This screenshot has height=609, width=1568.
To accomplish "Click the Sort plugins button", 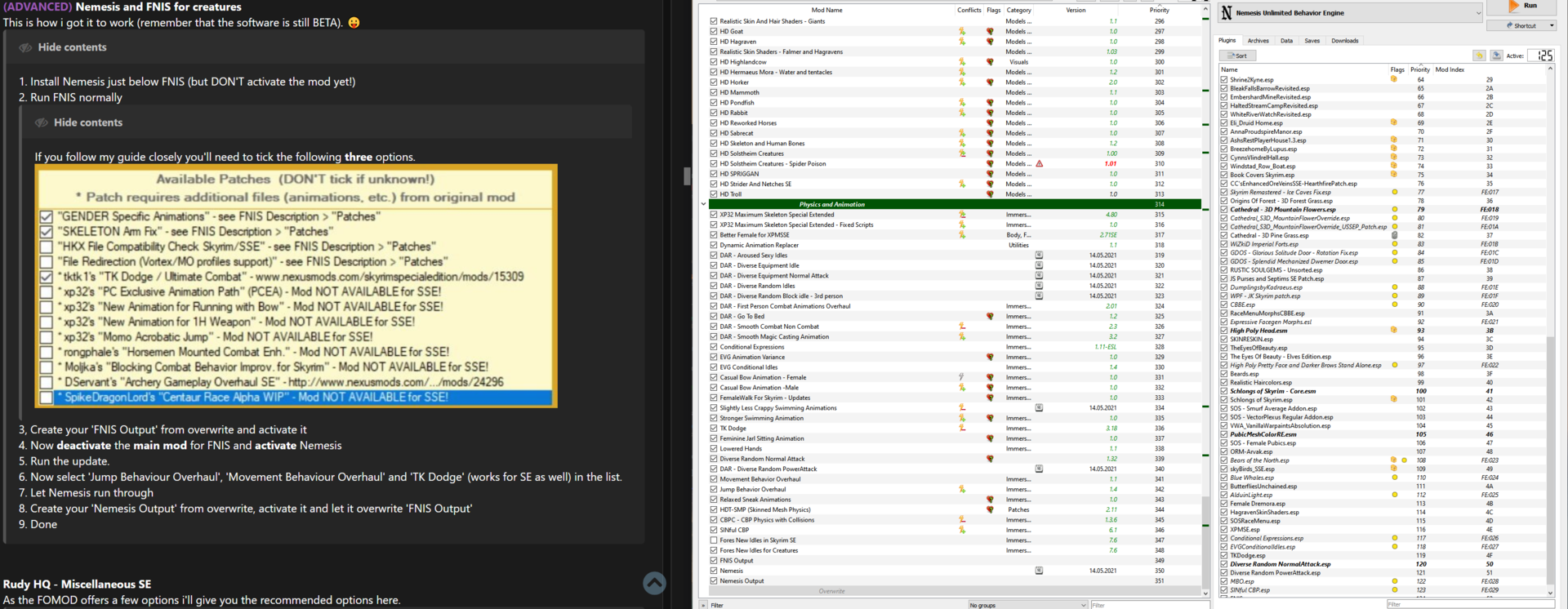I will click(1237, 56).
